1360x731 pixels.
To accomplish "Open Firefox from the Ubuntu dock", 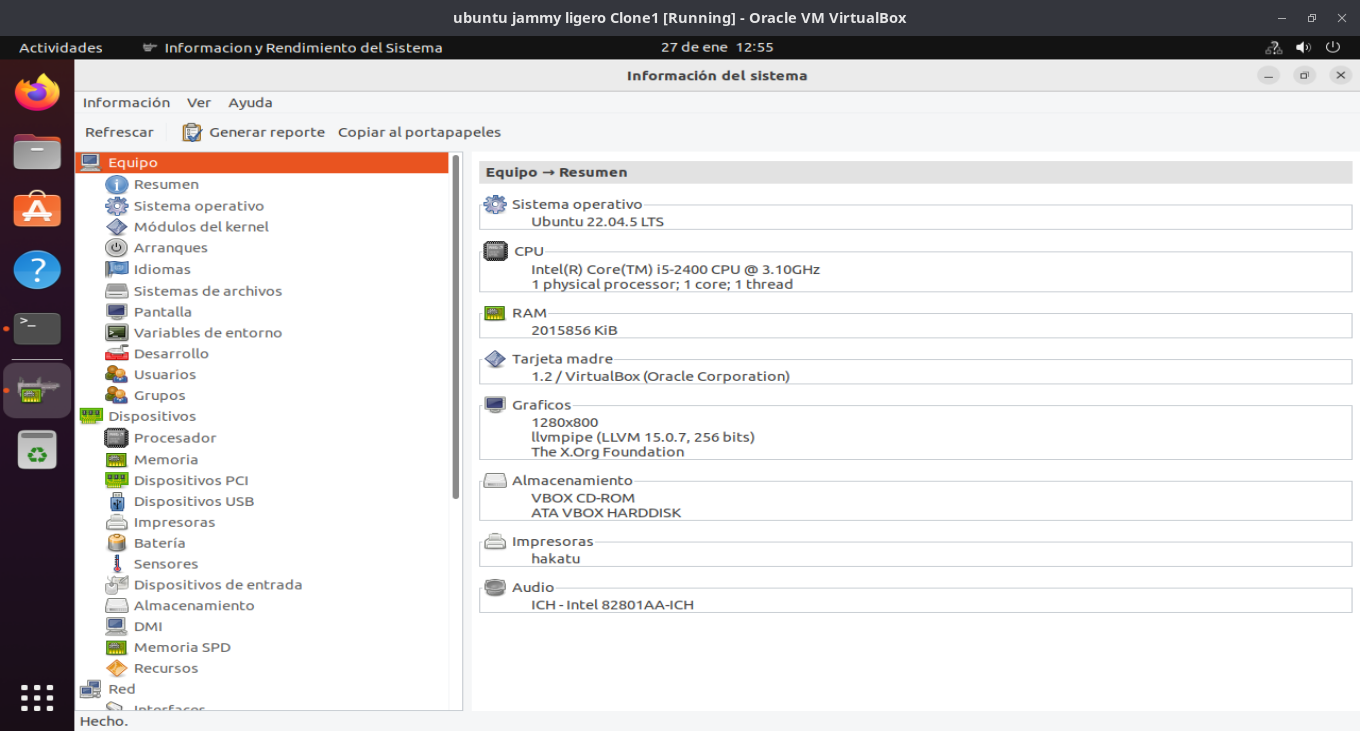I will click(x=37, y=93).
